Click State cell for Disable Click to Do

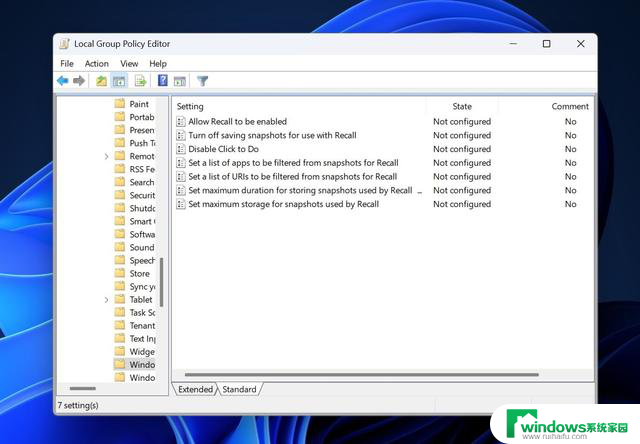pos(462,149)
